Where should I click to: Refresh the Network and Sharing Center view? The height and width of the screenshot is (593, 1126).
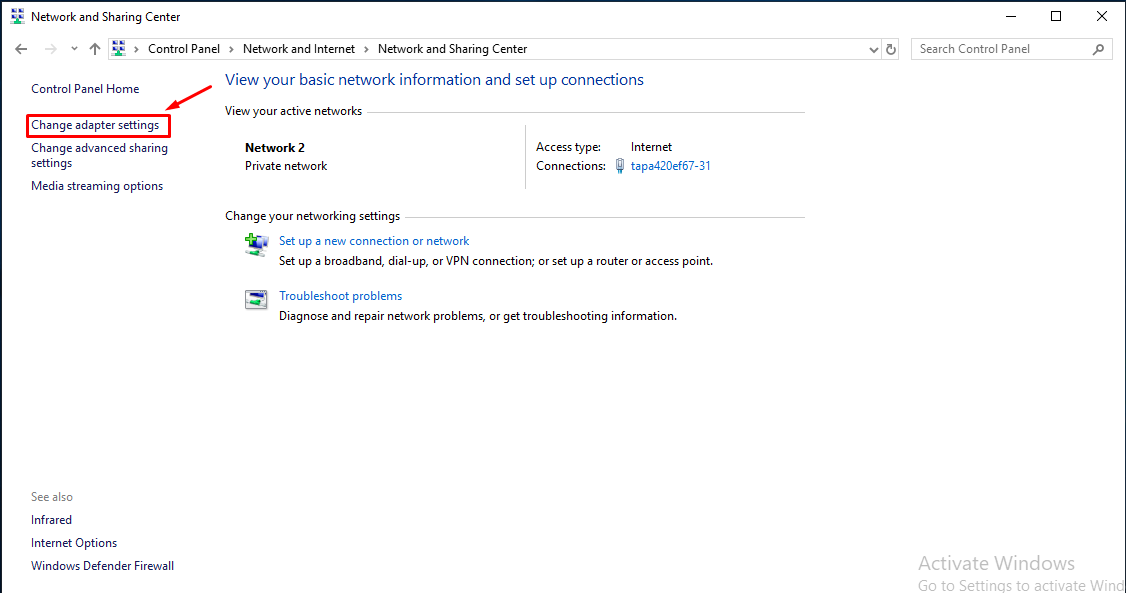pyautogui.click(x=890, y=50)
